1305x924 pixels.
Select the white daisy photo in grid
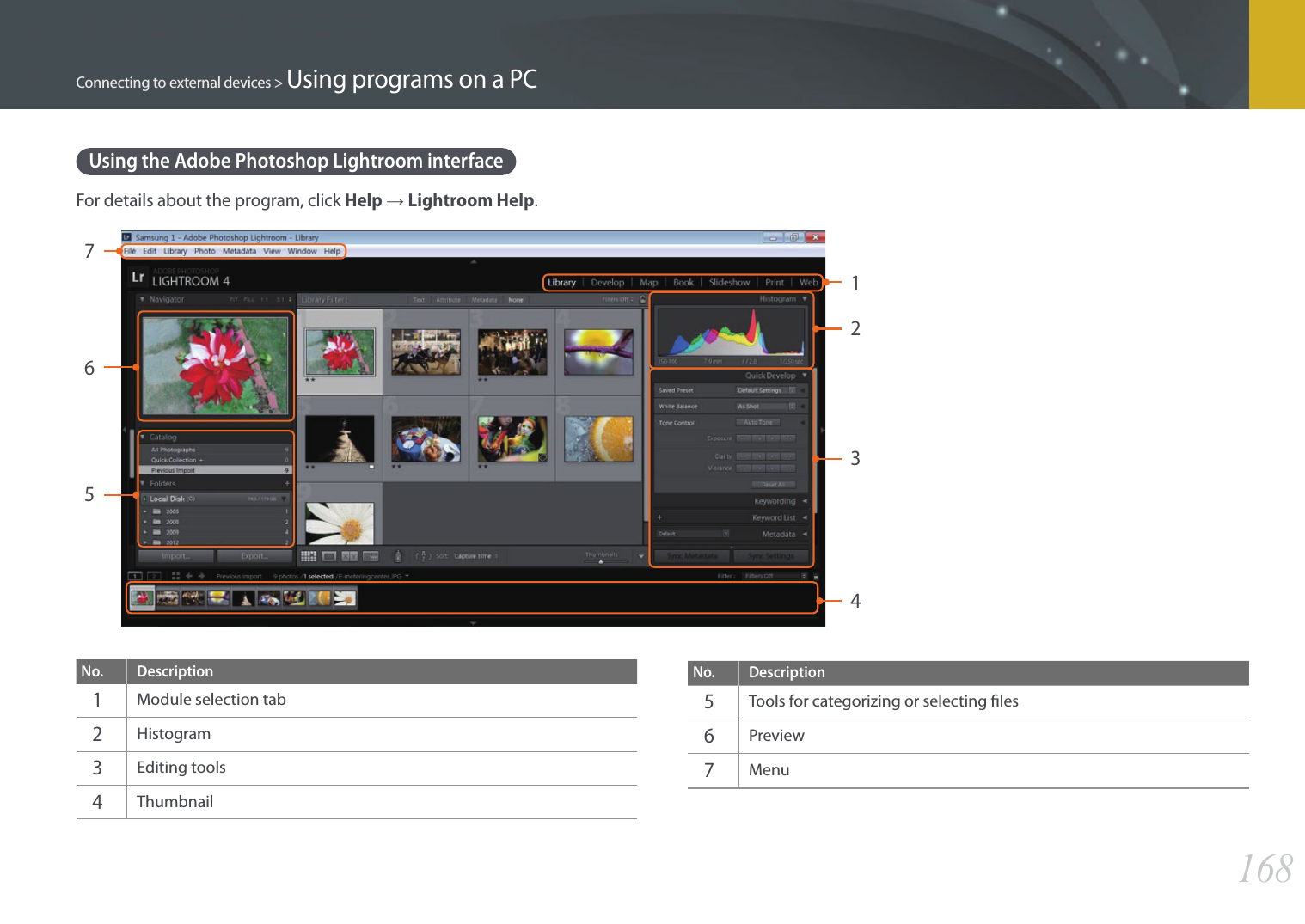pyautogui.click(x=340, y=523)
